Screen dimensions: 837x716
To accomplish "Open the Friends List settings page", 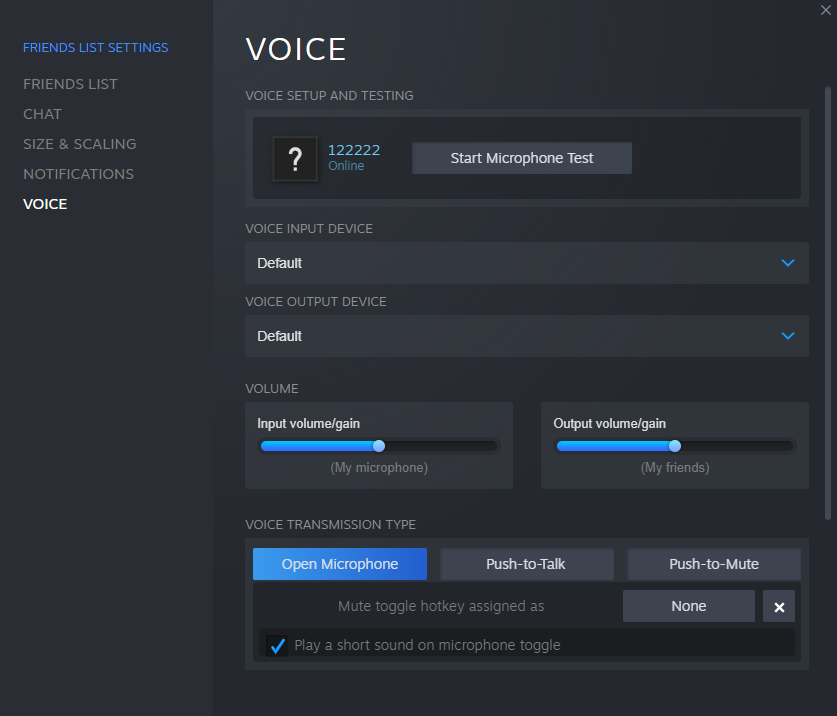I will [70, 84].
